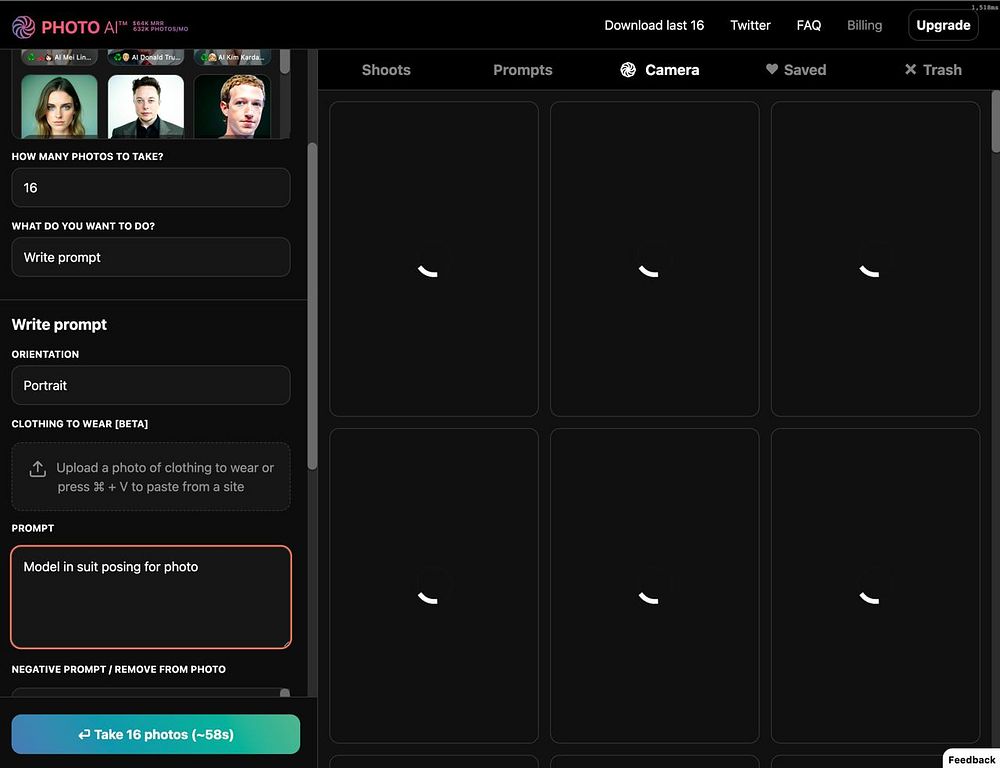
Task: Open the Saved tab label
Action: [x=805, y=70]
